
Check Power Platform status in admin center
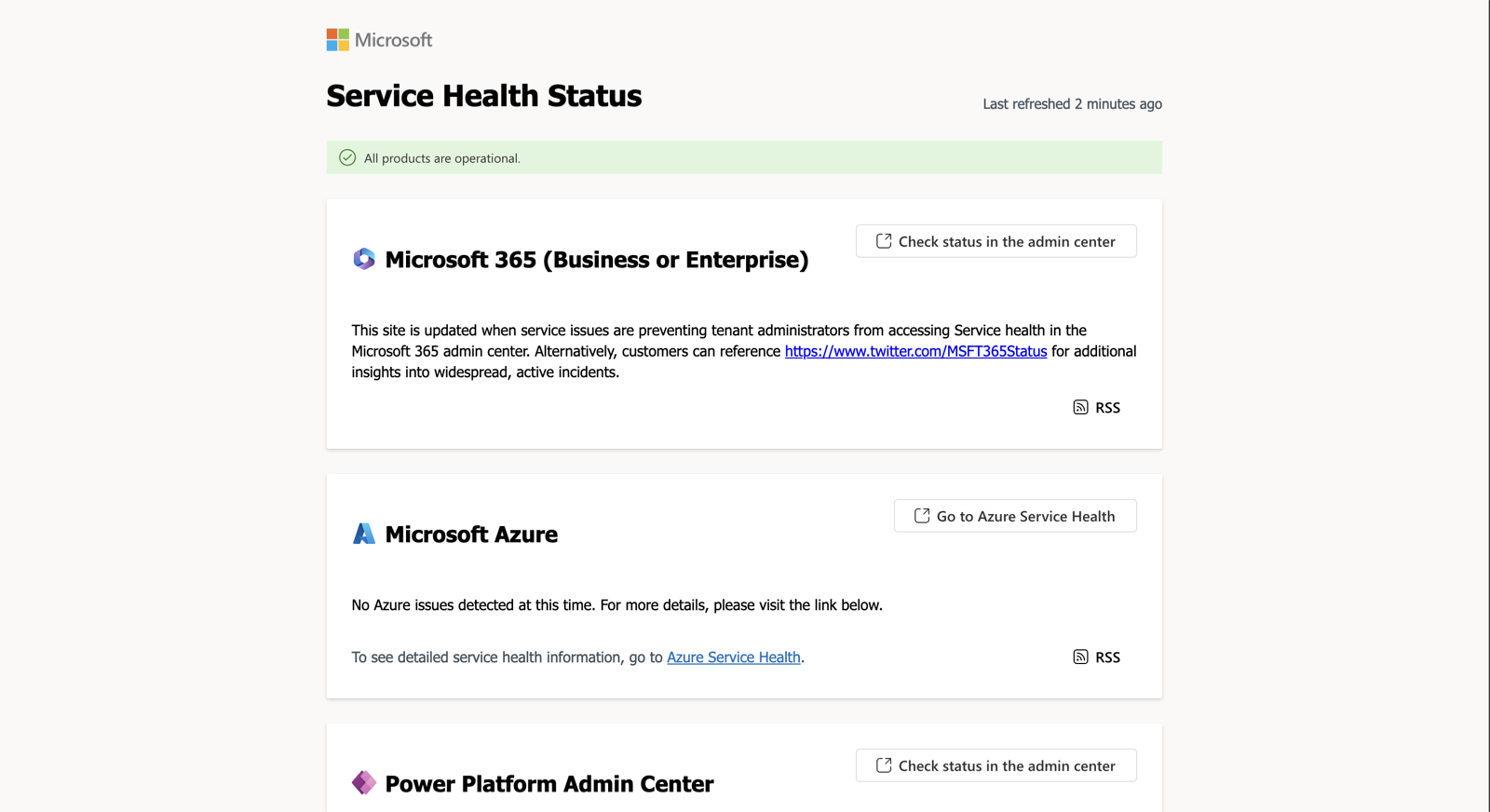(x=996, y=765)
